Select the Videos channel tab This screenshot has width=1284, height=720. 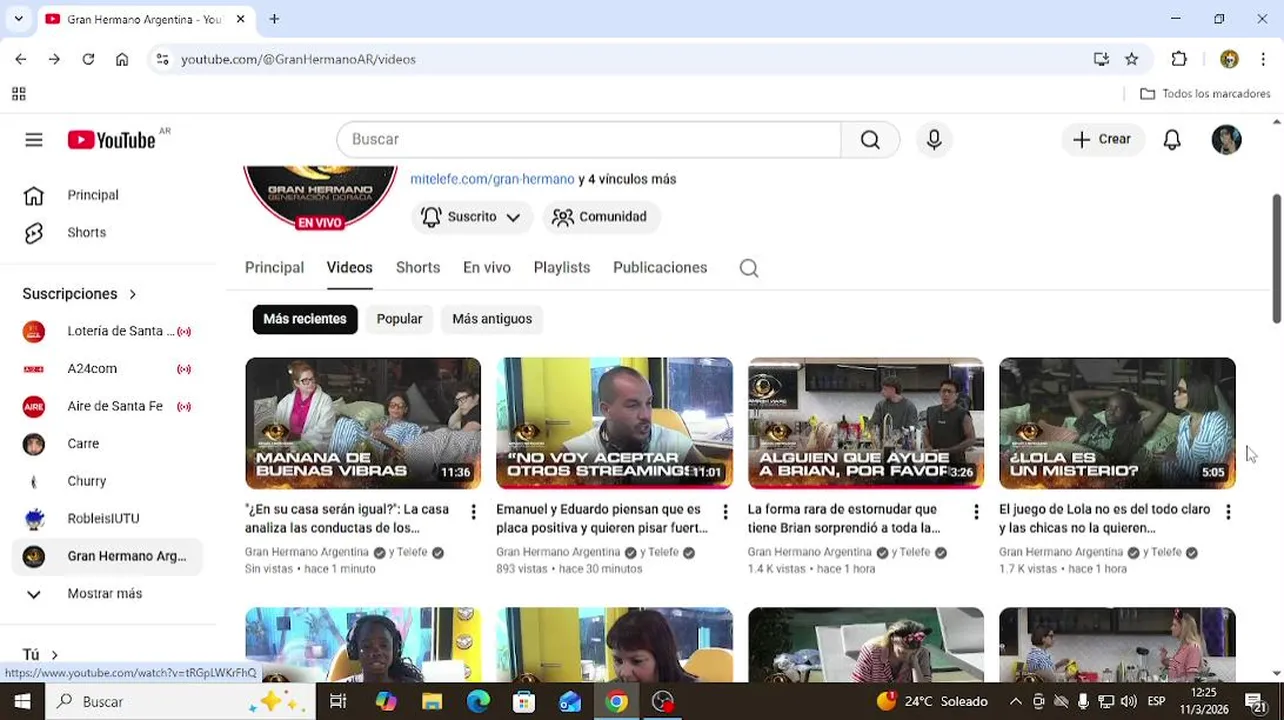point(349,268)
